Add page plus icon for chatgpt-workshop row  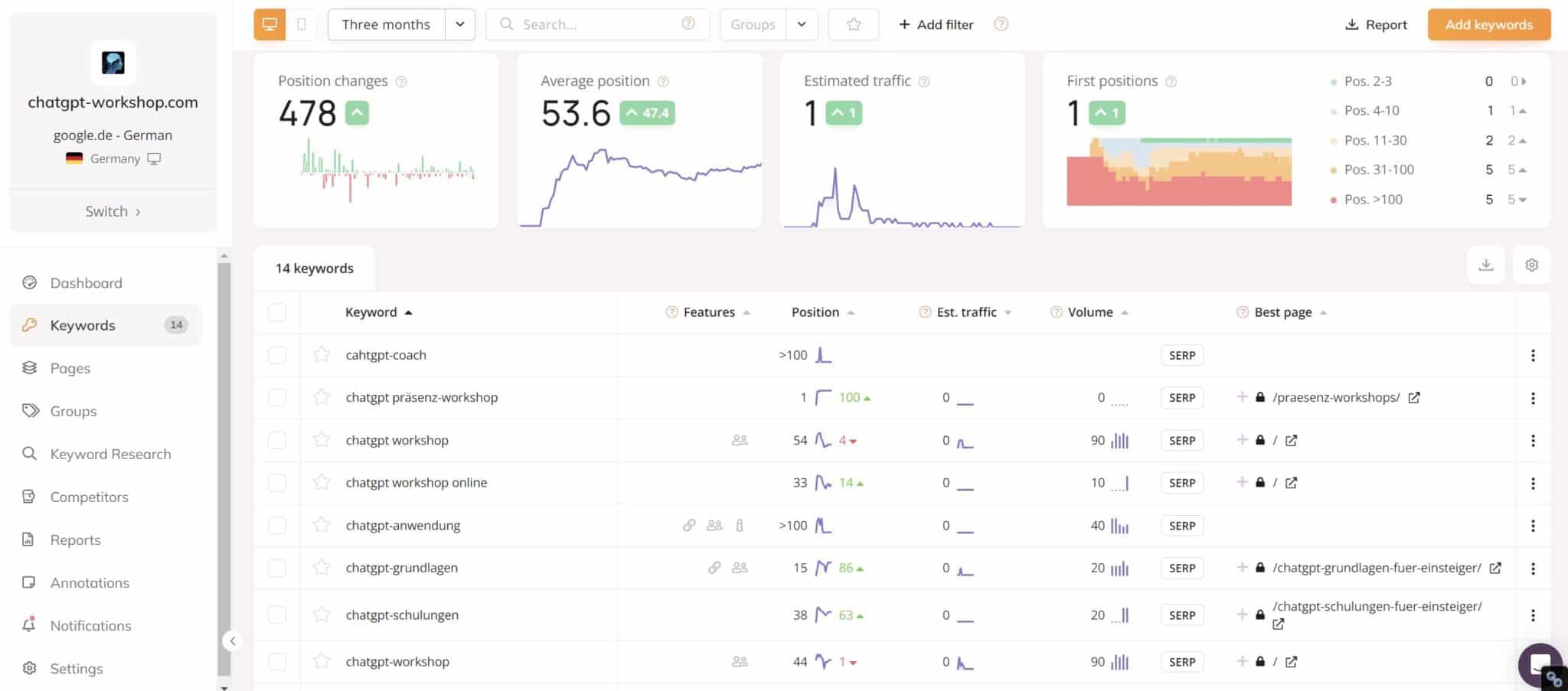[x=1242, y=661]
